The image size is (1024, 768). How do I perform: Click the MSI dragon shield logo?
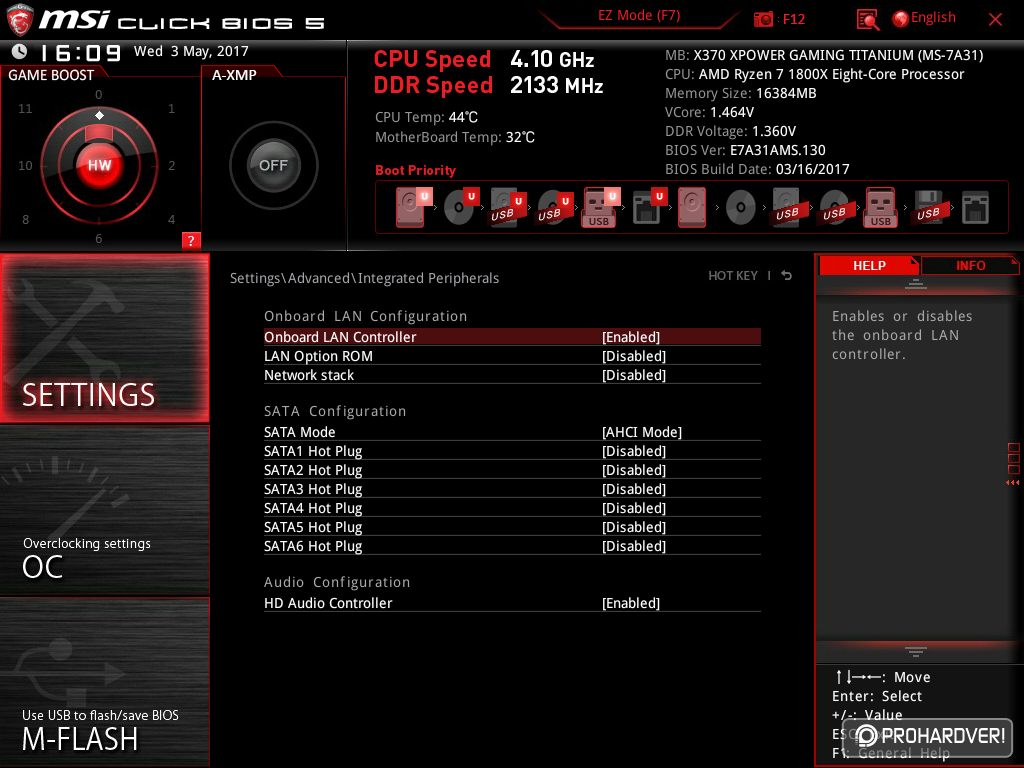20,20
